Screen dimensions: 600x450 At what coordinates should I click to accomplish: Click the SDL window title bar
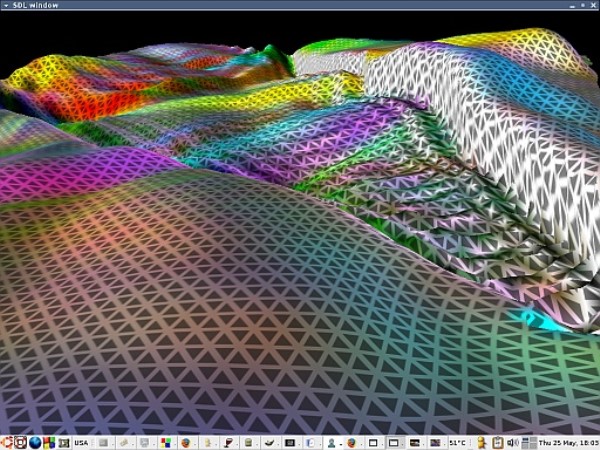coord(300,5)
